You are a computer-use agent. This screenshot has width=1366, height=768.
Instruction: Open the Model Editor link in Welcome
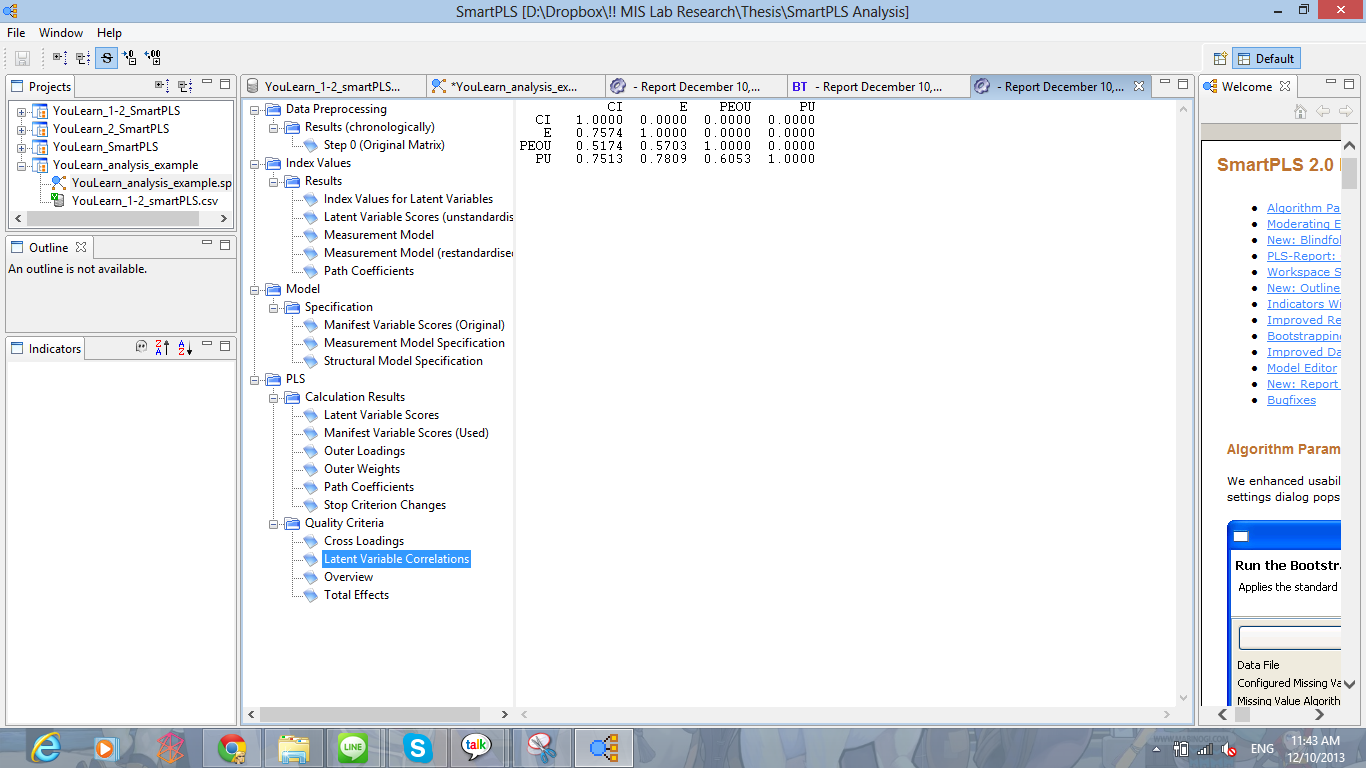(x=1302, y=368)
